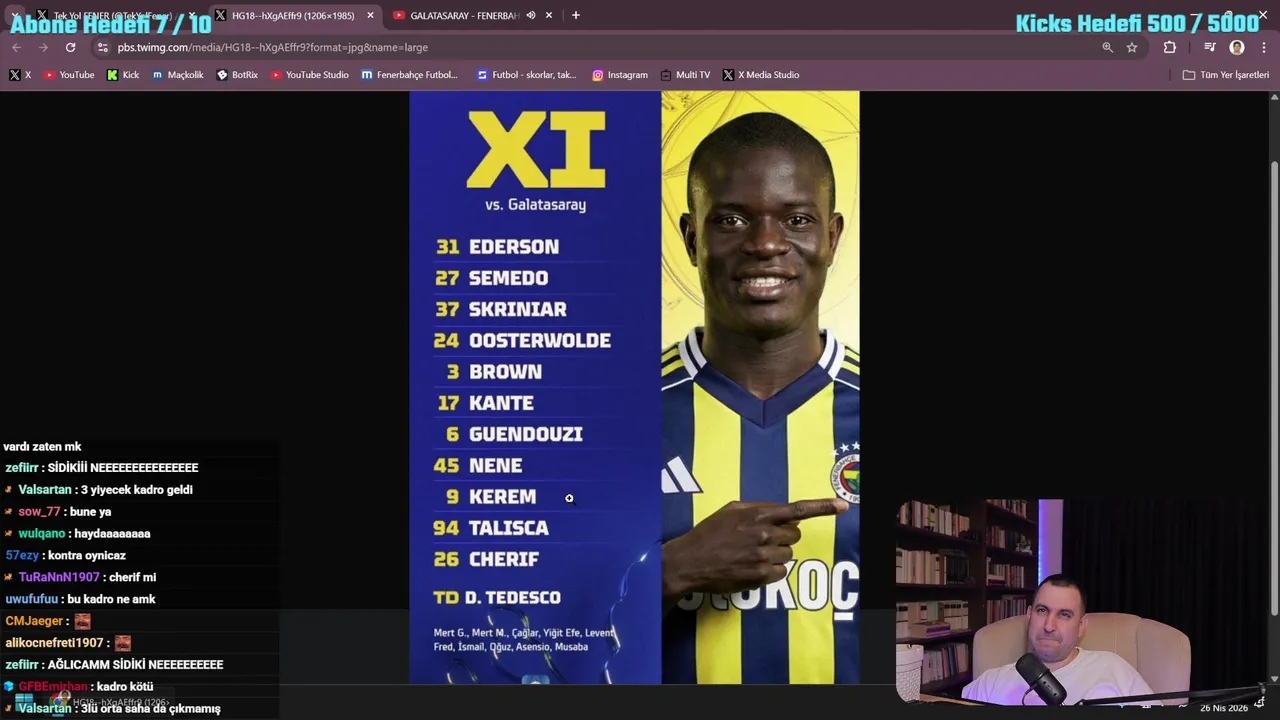Click the zoom magnifier icon in address bar
This screenshot has width=1280, height=720.
click(1107, 47)
